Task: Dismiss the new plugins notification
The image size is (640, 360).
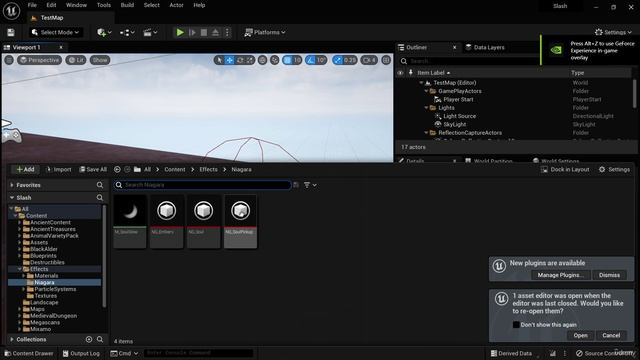Action: (609, 275)
